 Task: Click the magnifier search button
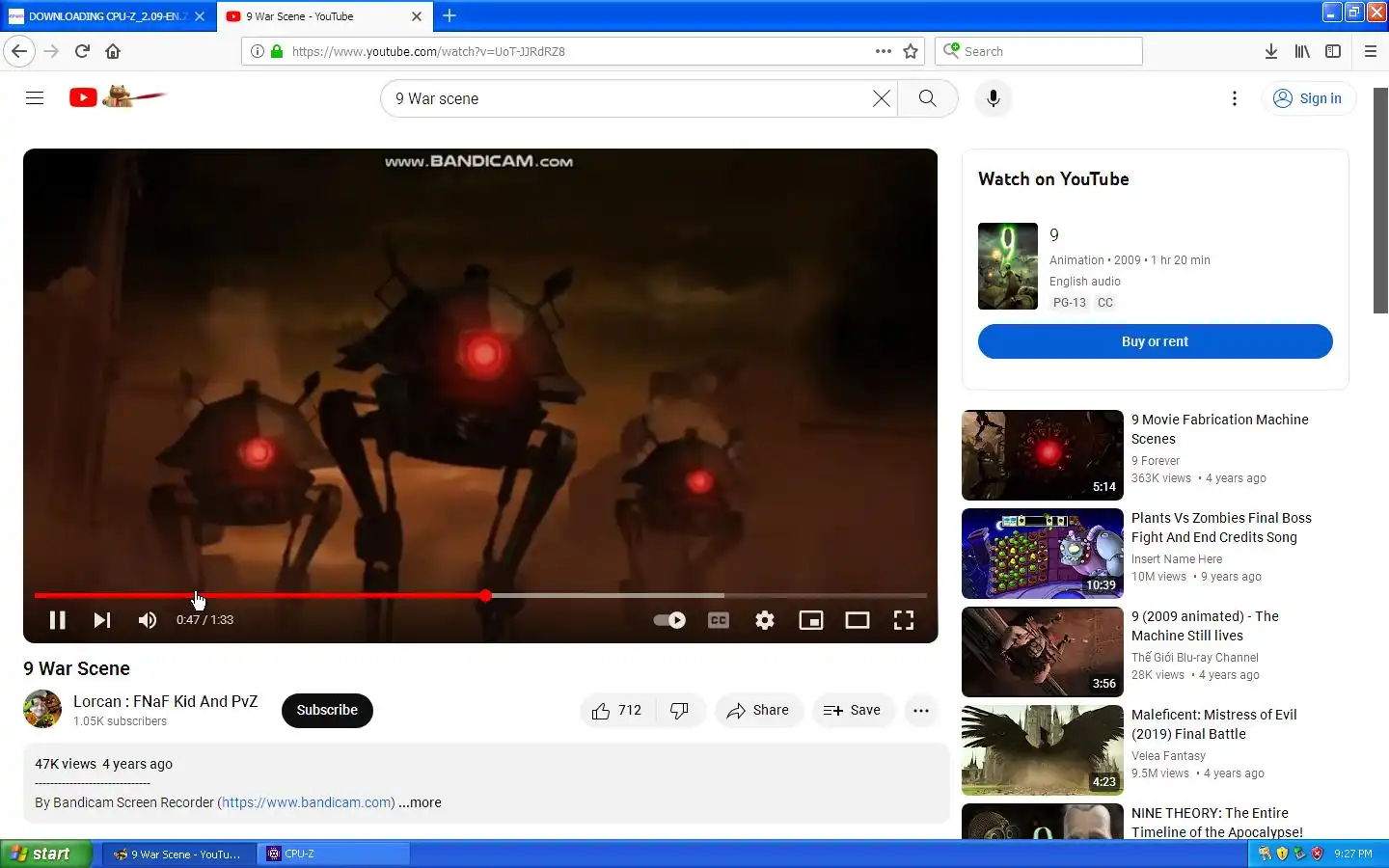click(x=927, y=98)
